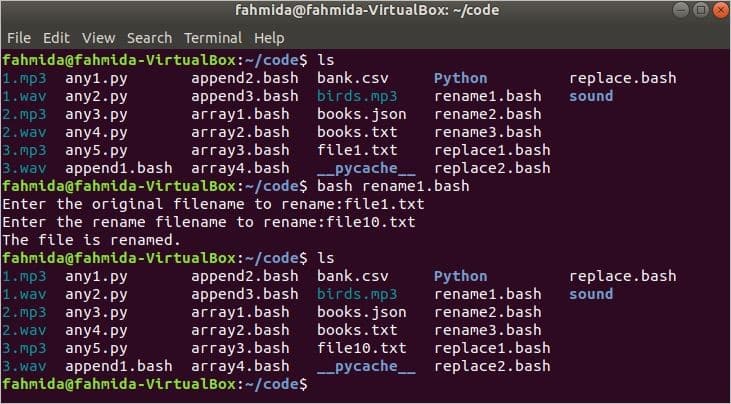Image resolution: width=731 pixels, height=404 pixels.
Task: Click append1.bash in the first ls listing
Action: [119, 168]
